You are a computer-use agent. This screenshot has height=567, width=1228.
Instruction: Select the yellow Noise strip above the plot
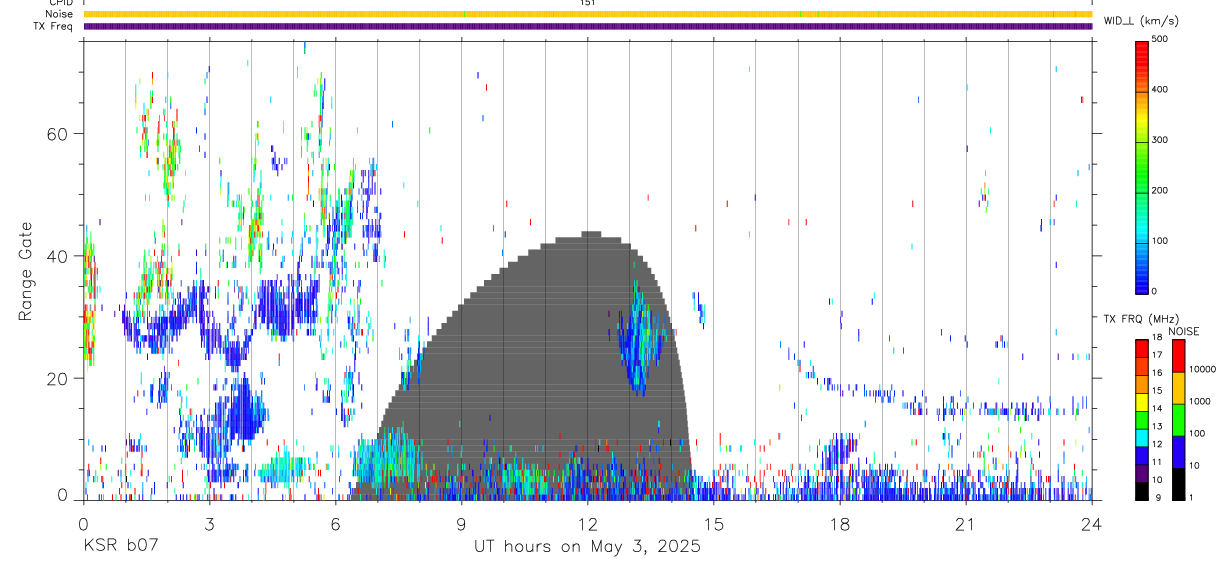(587, 14)
